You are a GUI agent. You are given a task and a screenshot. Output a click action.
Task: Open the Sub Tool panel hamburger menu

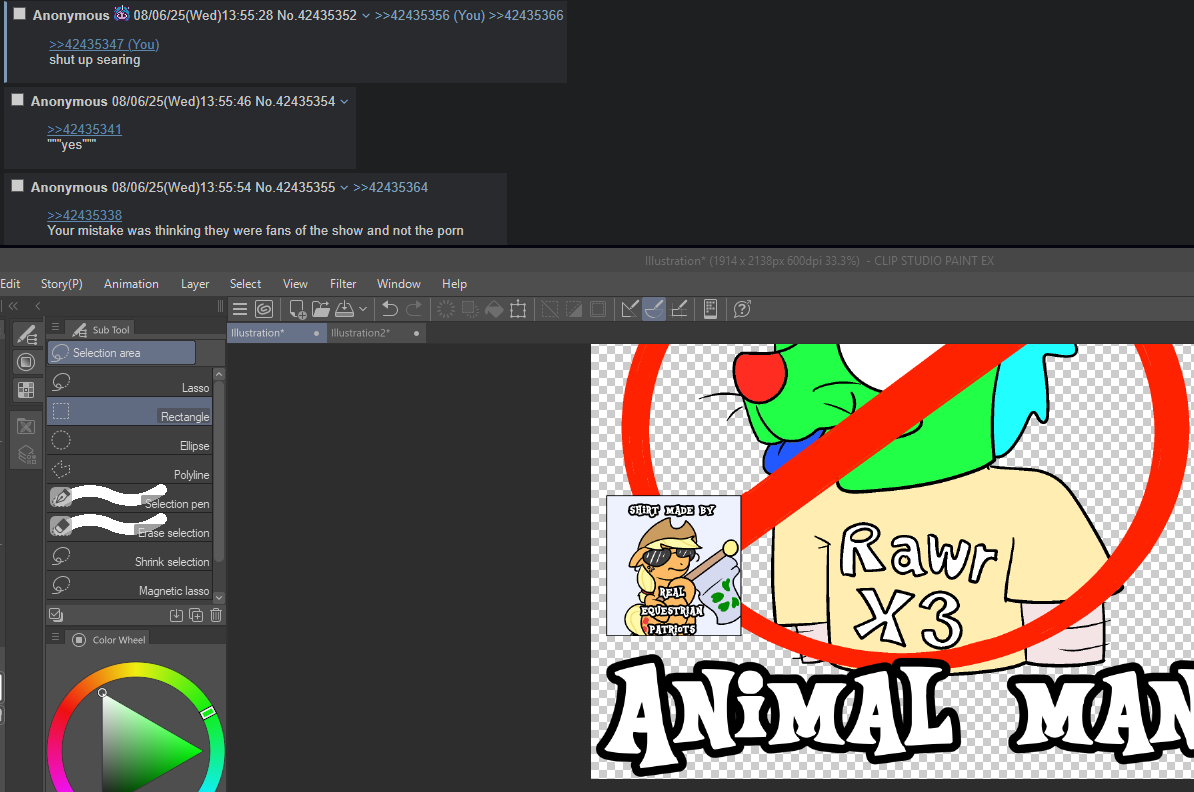55,327
